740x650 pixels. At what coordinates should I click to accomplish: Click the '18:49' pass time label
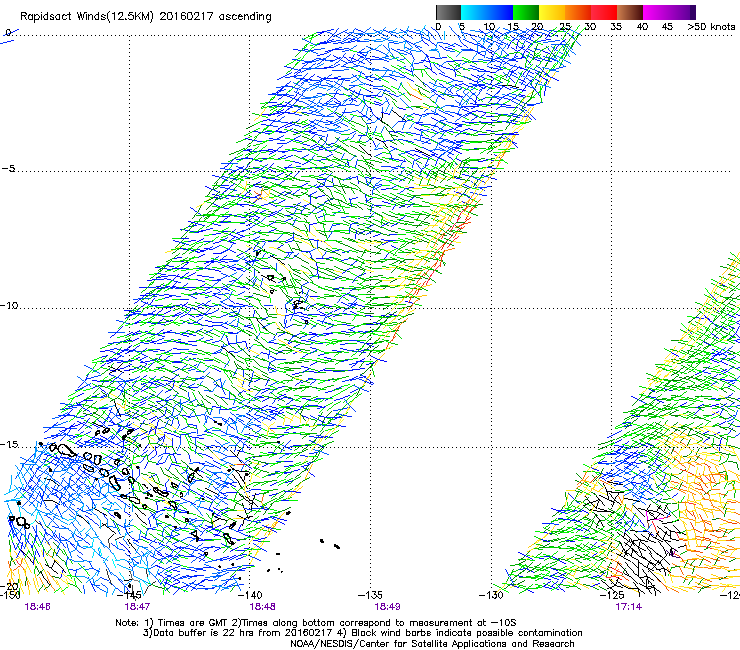[x=387, y=607]
